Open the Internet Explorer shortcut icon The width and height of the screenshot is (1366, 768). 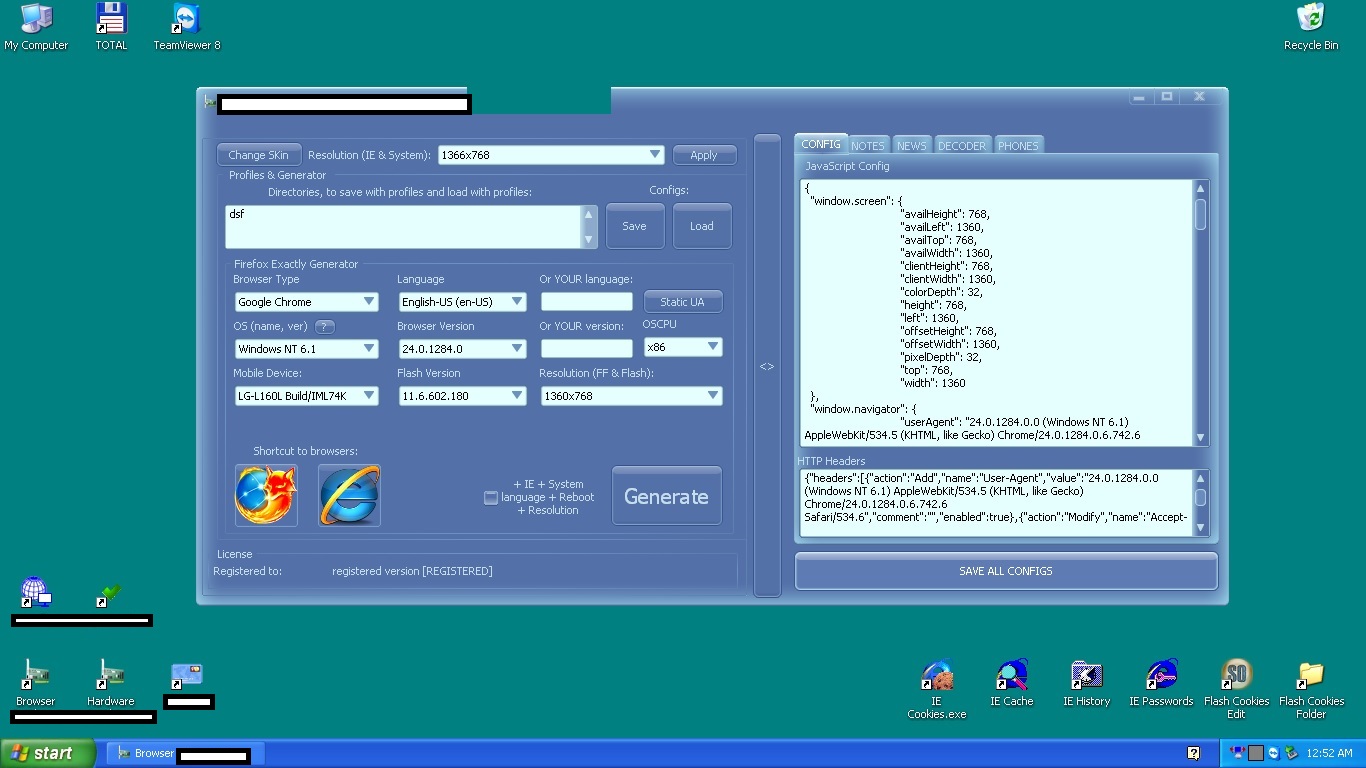(349, 495)
